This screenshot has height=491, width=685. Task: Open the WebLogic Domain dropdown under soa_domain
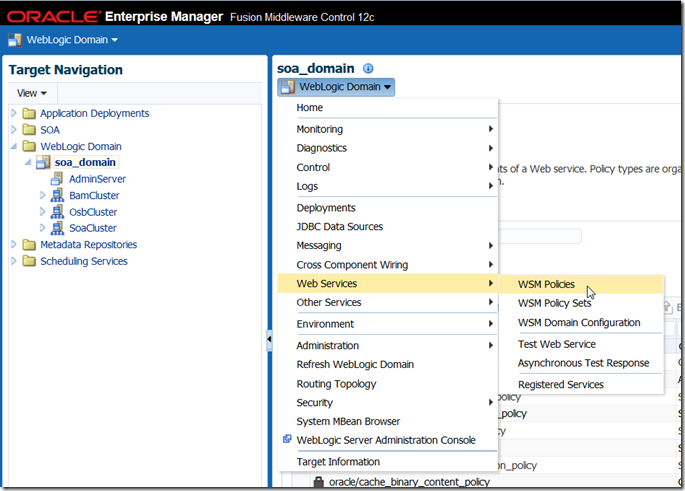pyautogui.click(x=336, y=87)
